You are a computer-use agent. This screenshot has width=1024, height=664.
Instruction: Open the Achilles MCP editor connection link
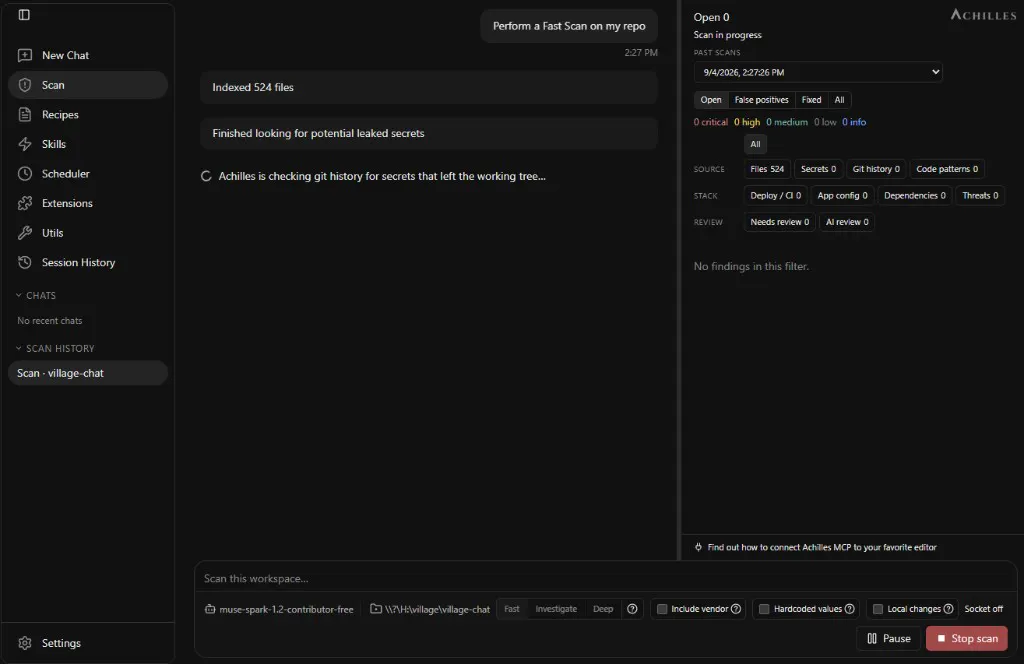pos(822,547)
